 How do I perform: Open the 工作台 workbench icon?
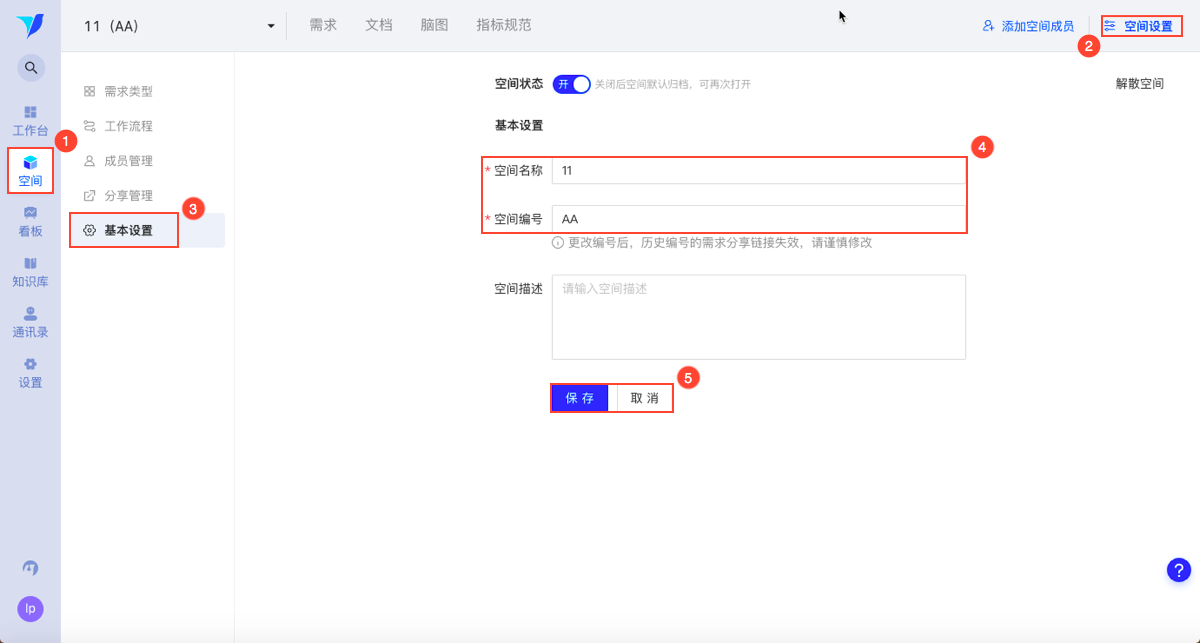coord(30,112)
